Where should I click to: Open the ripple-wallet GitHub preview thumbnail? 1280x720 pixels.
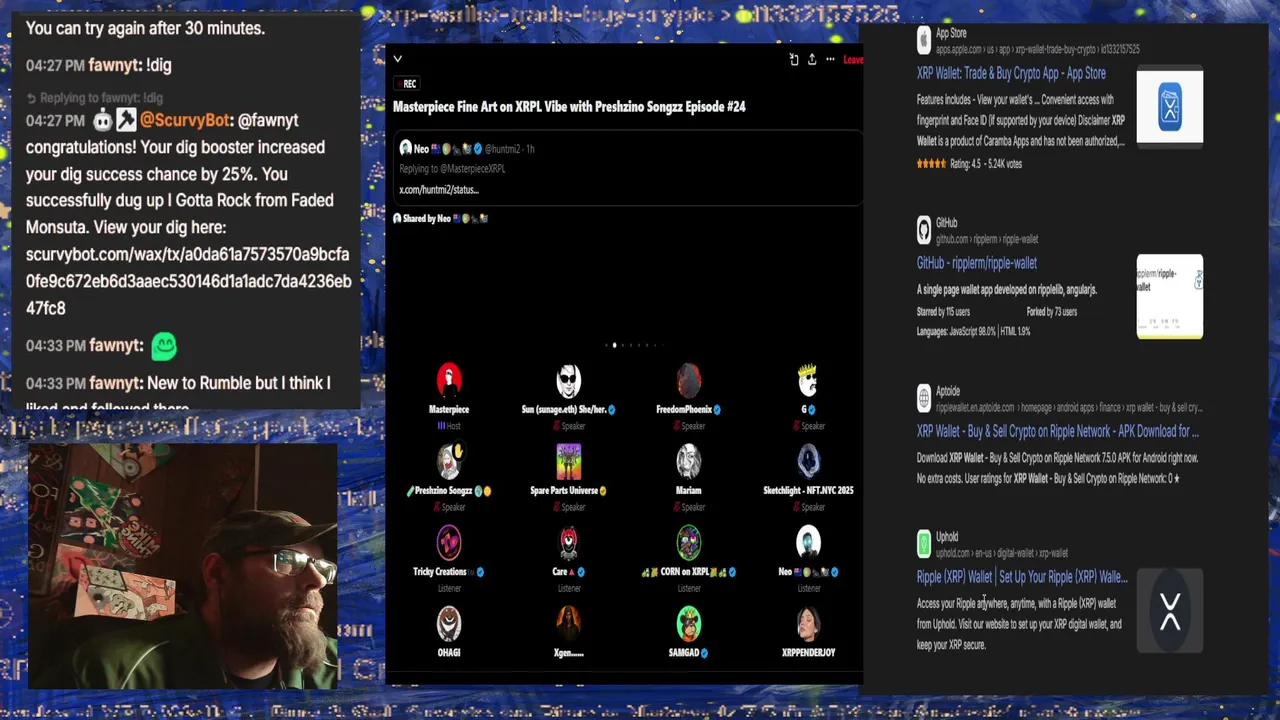[x=1170, y=296]
